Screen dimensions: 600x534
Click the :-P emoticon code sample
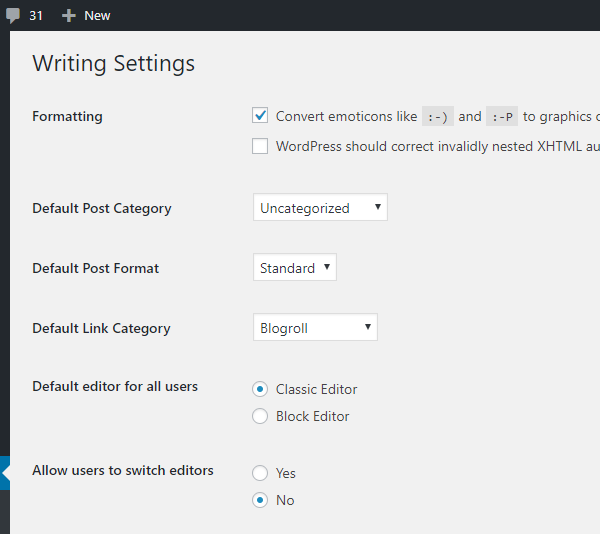pos(501,117)
